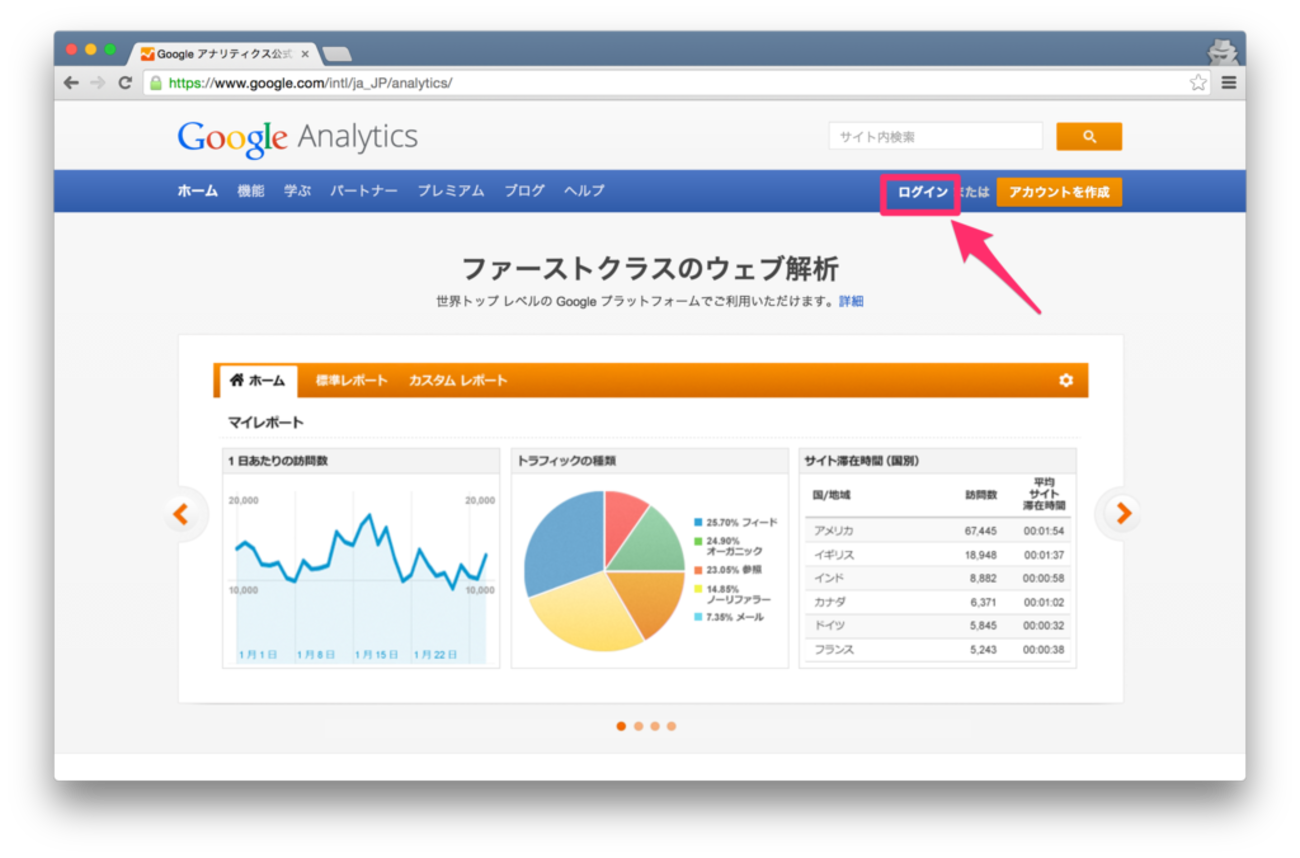The height and width of the screenshot is (858, 1300).
Task: Reload the page with the refresh icon
Action: pyautogui.click(x=125, y=83)
